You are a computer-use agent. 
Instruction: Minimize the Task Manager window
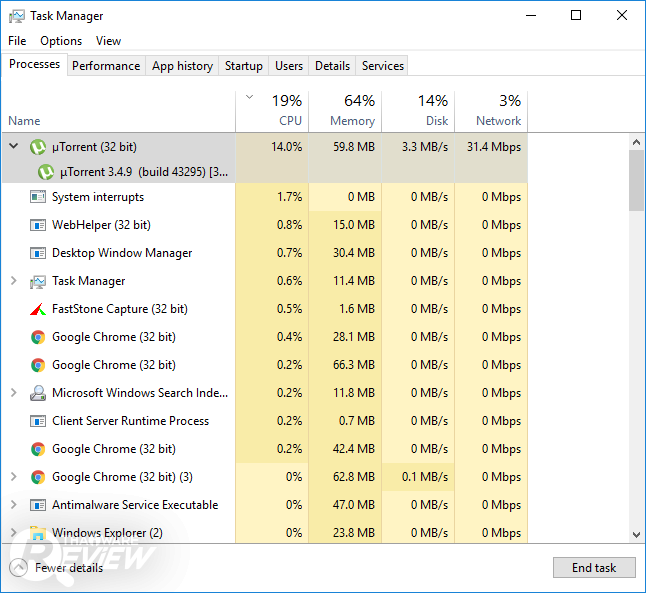531,15
